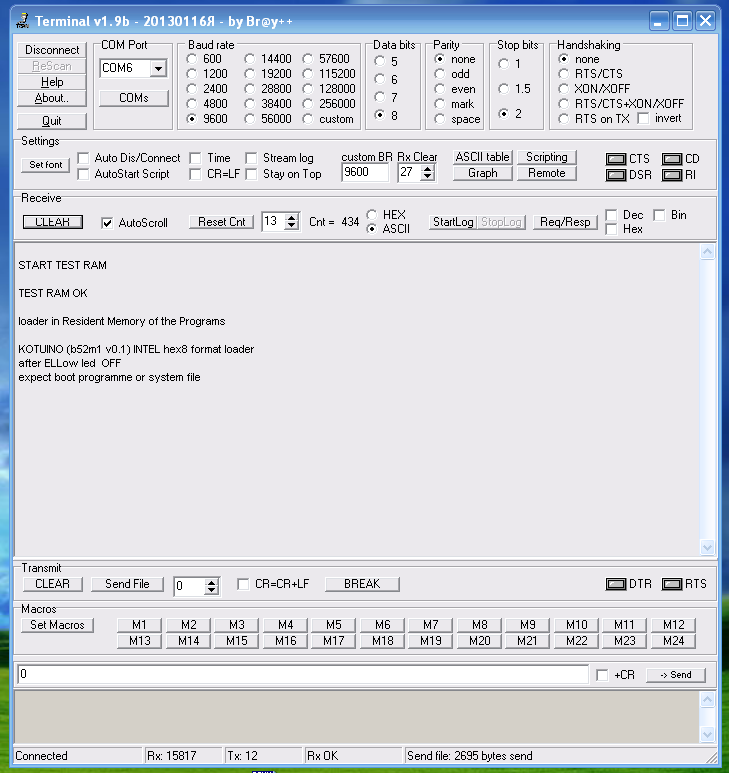The height and width of the screenshot is (773, 729).
Task: Send a BREAK signal
Action: pos(362,584)
